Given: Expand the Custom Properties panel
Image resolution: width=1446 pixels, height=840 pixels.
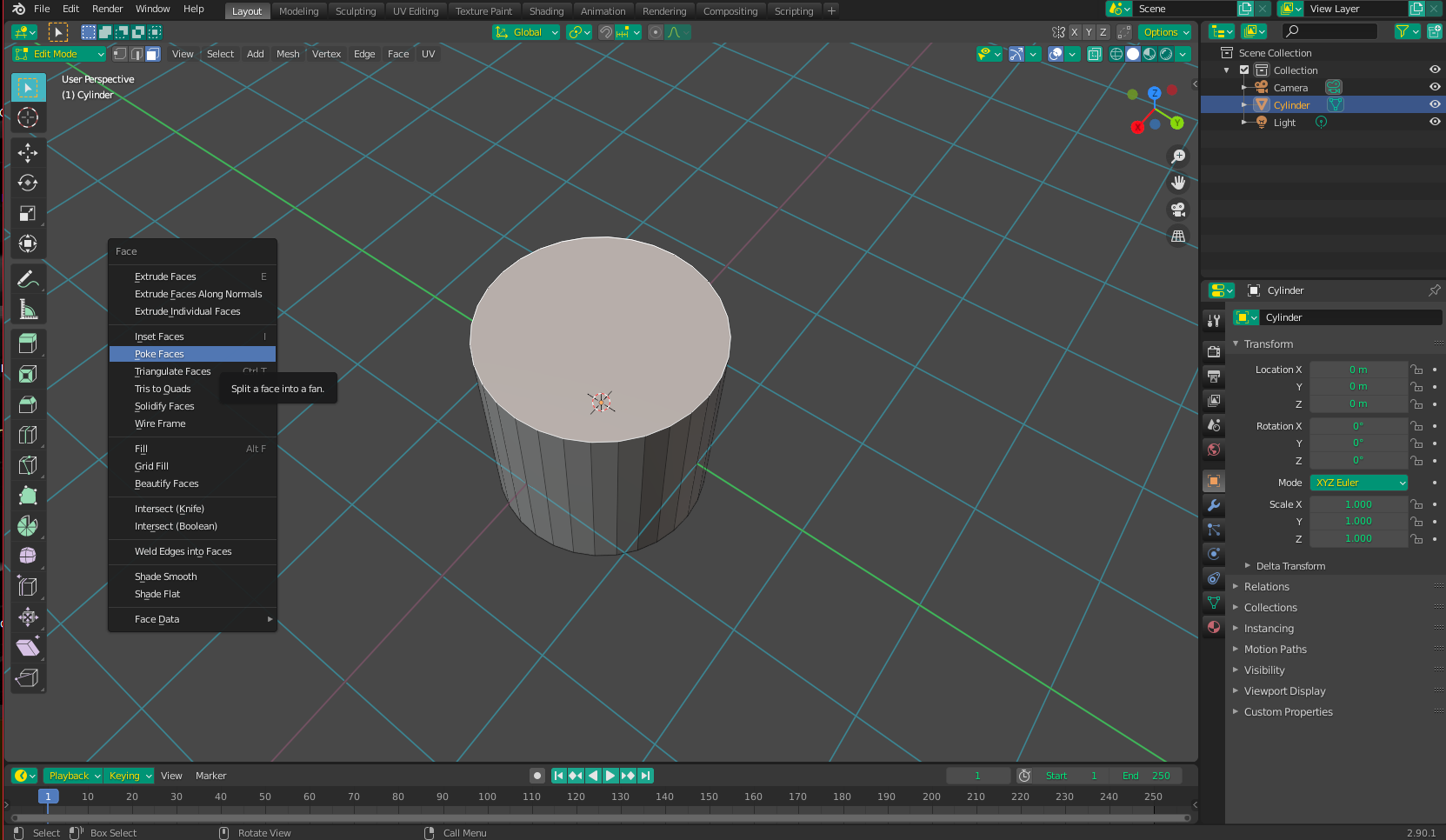Looking at the screenshot, I should tap(1288, 712).
